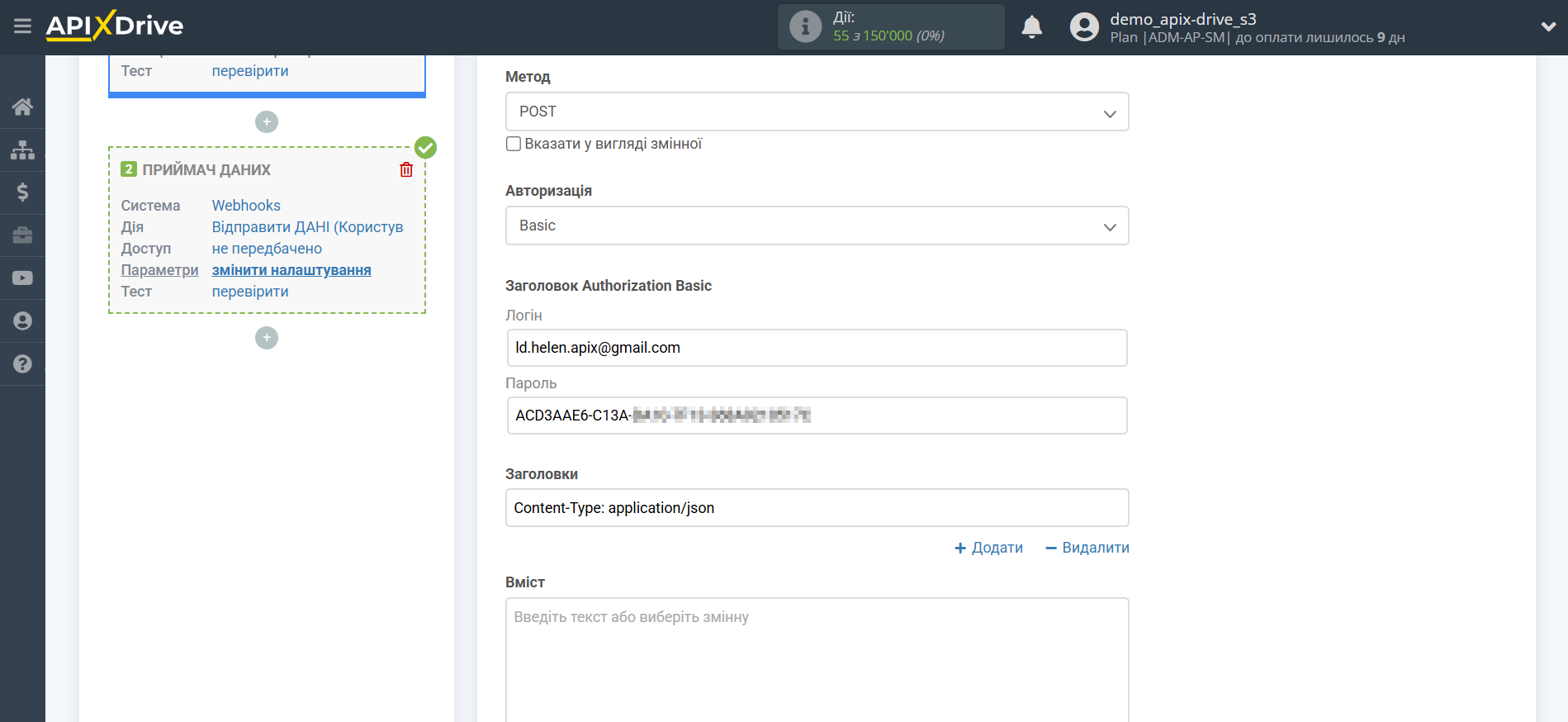Focus the Заголовки Content-Type field
The height and width of the screenshot is (722, 1568).
click(x=817, y=508)
